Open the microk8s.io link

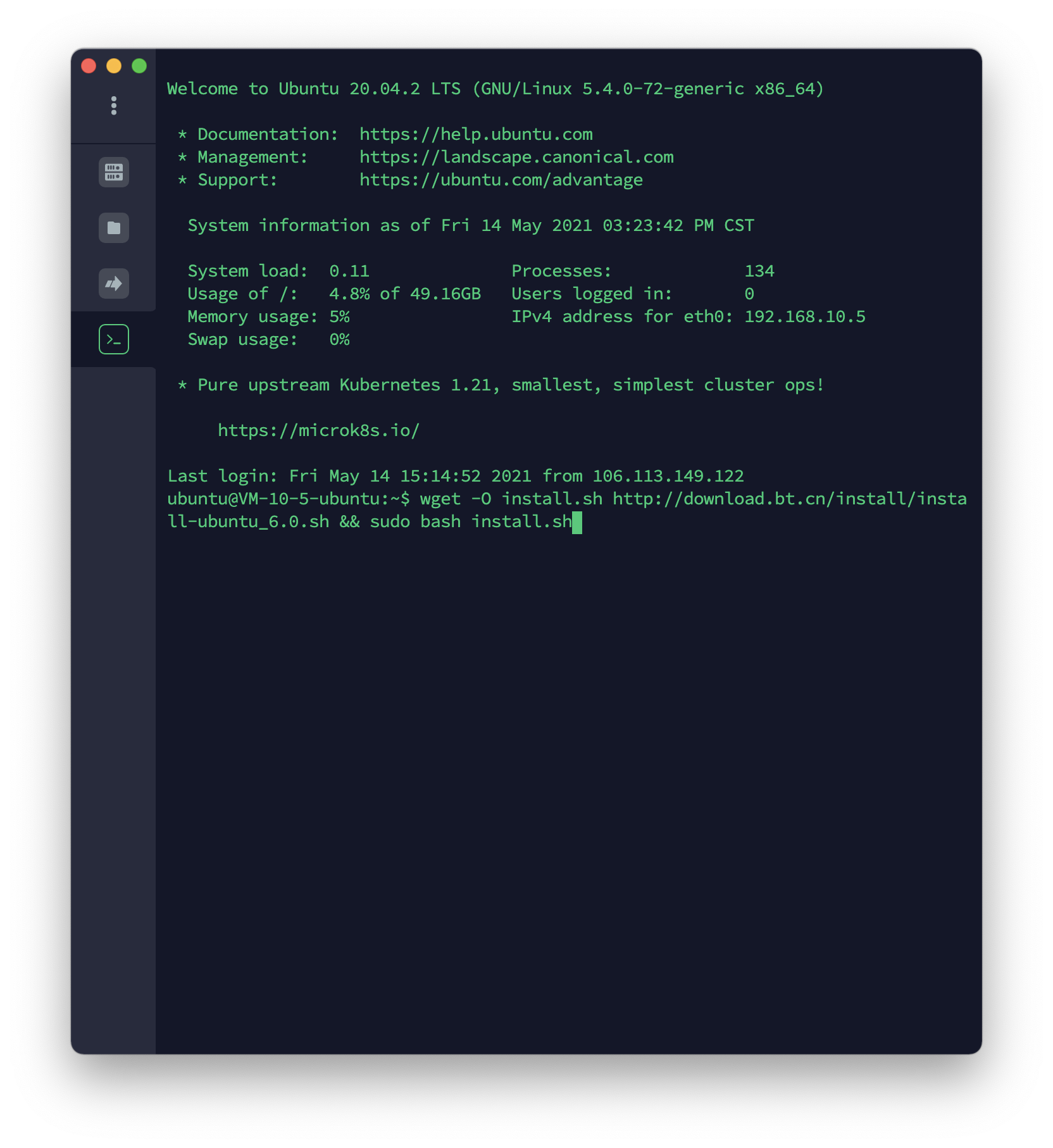point(318,430)
